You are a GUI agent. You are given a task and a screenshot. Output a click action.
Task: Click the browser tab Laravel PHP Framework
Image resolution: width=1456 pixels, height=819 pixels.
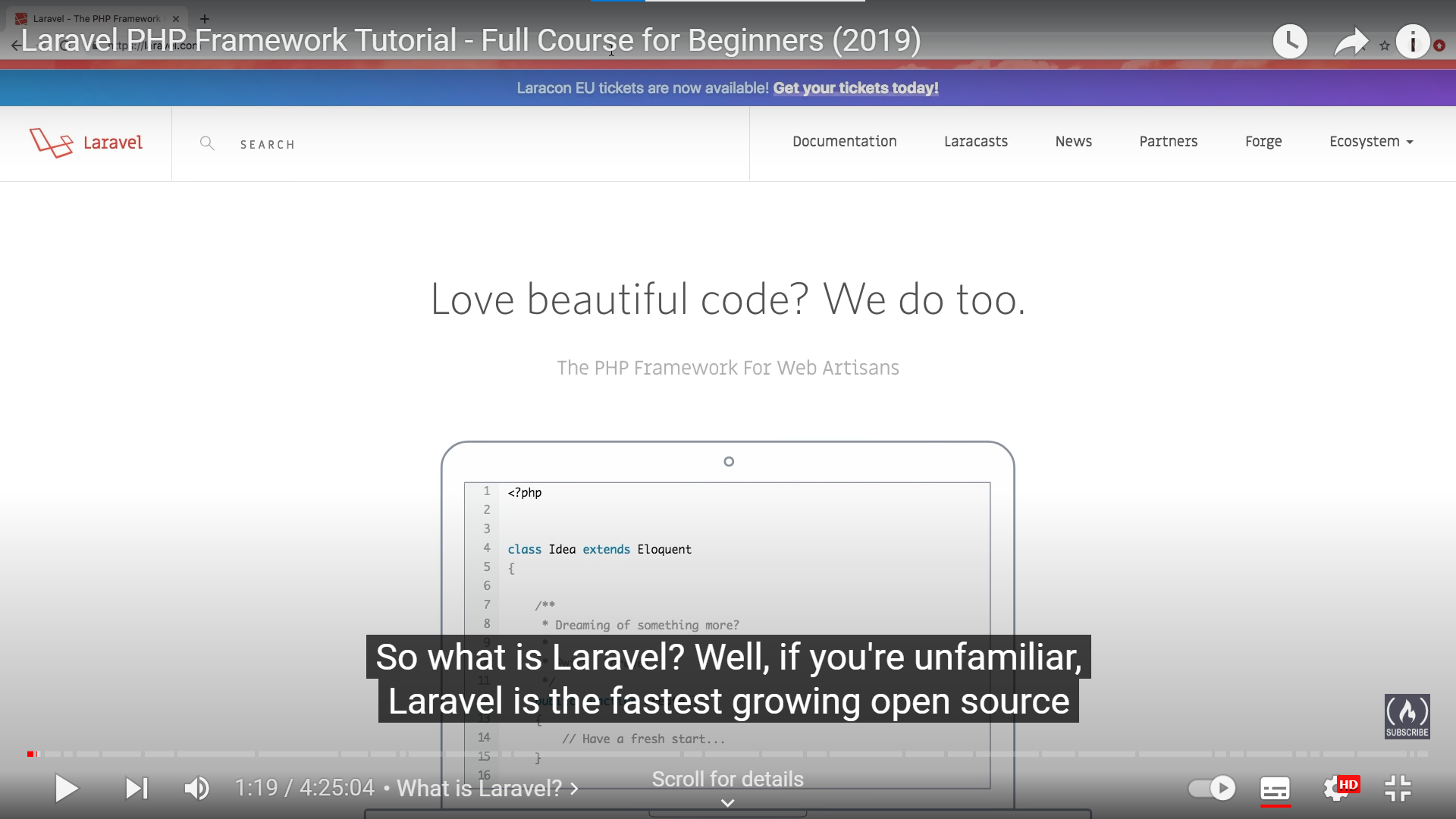coord(95,18)
